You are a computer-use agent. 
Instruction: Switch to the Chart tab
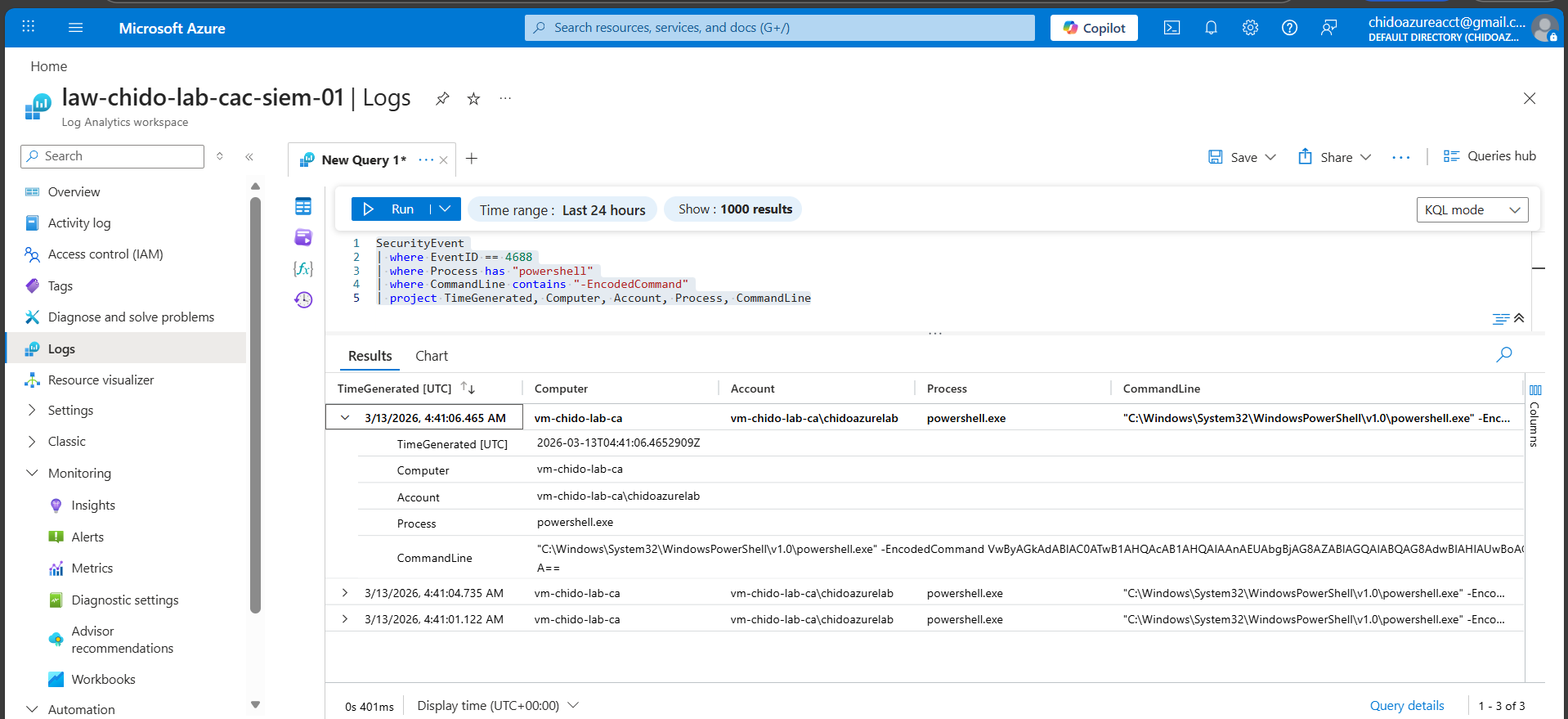click(432, 356)
